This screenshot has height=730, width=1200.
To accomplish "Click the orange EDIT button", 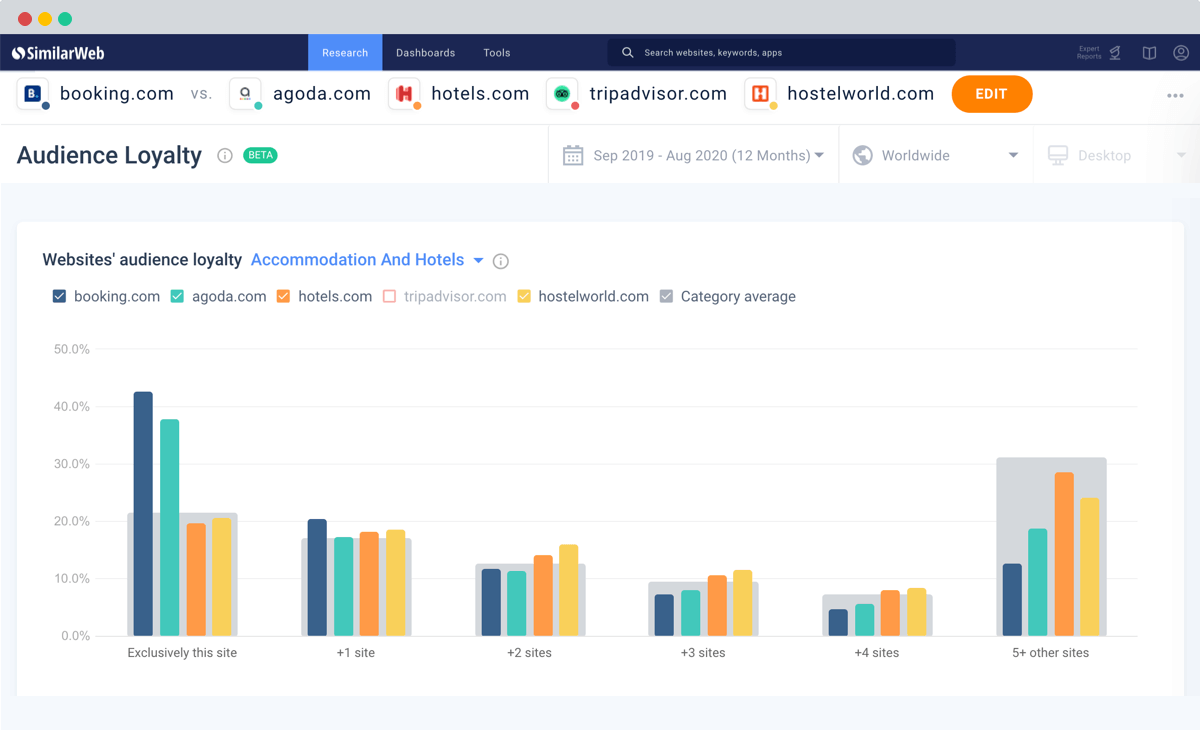I will pos(992,94).
